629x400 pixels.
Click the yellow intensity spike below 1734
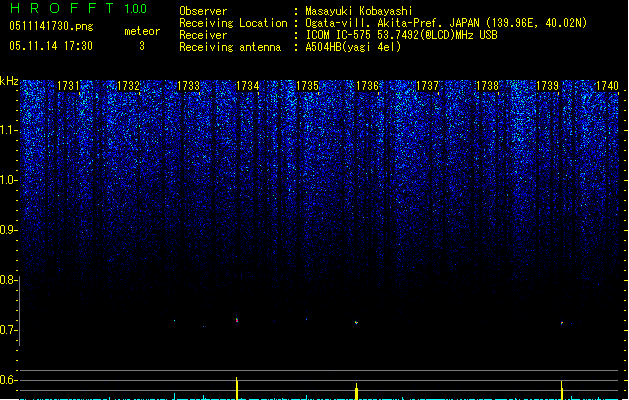pos(237,388)
